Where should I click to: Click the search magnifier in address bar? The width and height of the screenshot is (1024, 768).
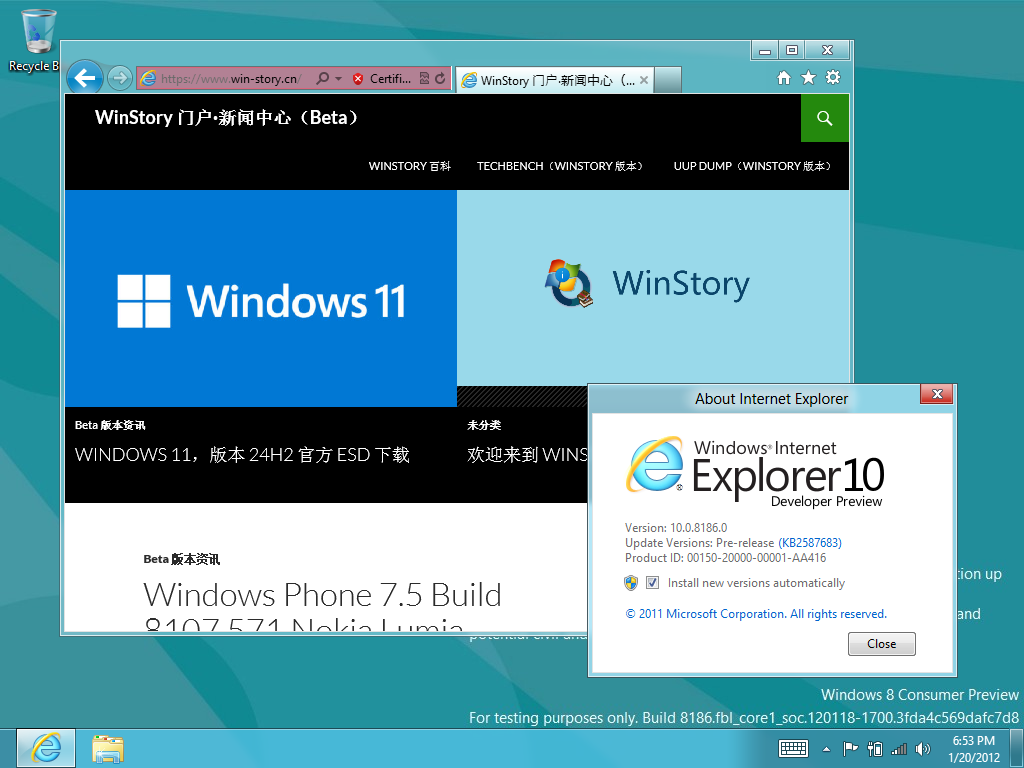click(323, 78)
